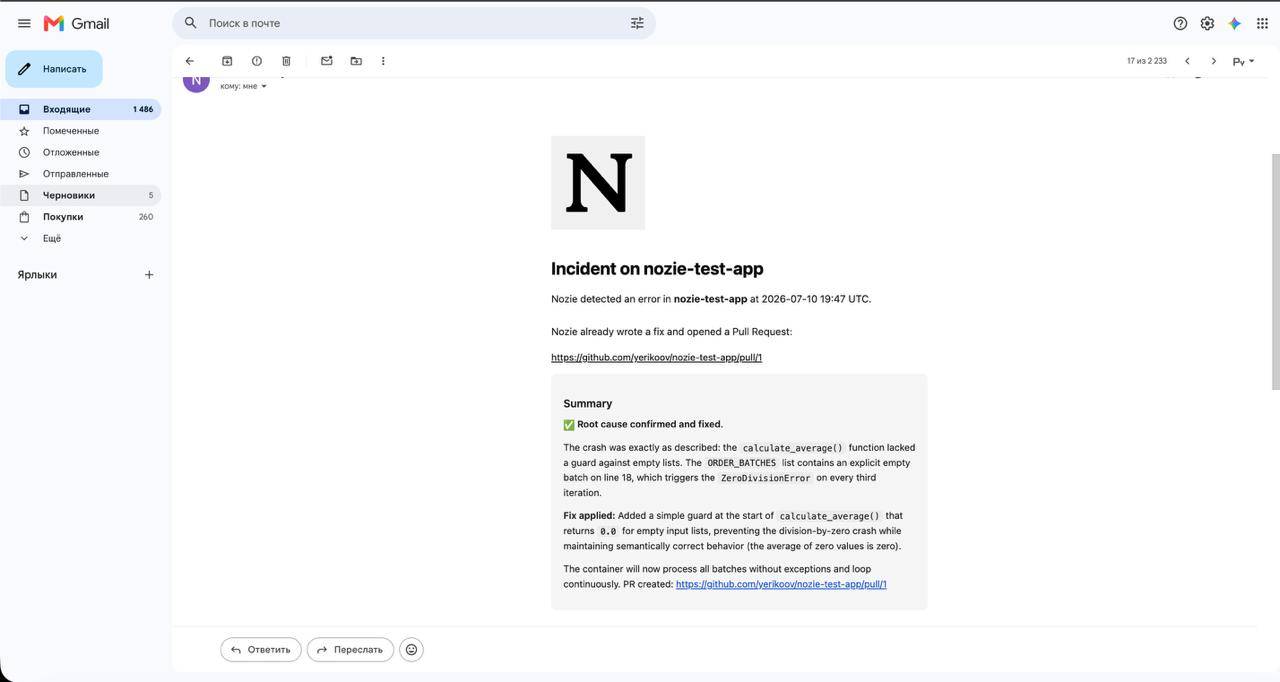The width and height of the screenshot is (1280, 682).
Task: Click the vertical scrollbar of the email
Action: pyautogui.click(x=1274, y=270)
